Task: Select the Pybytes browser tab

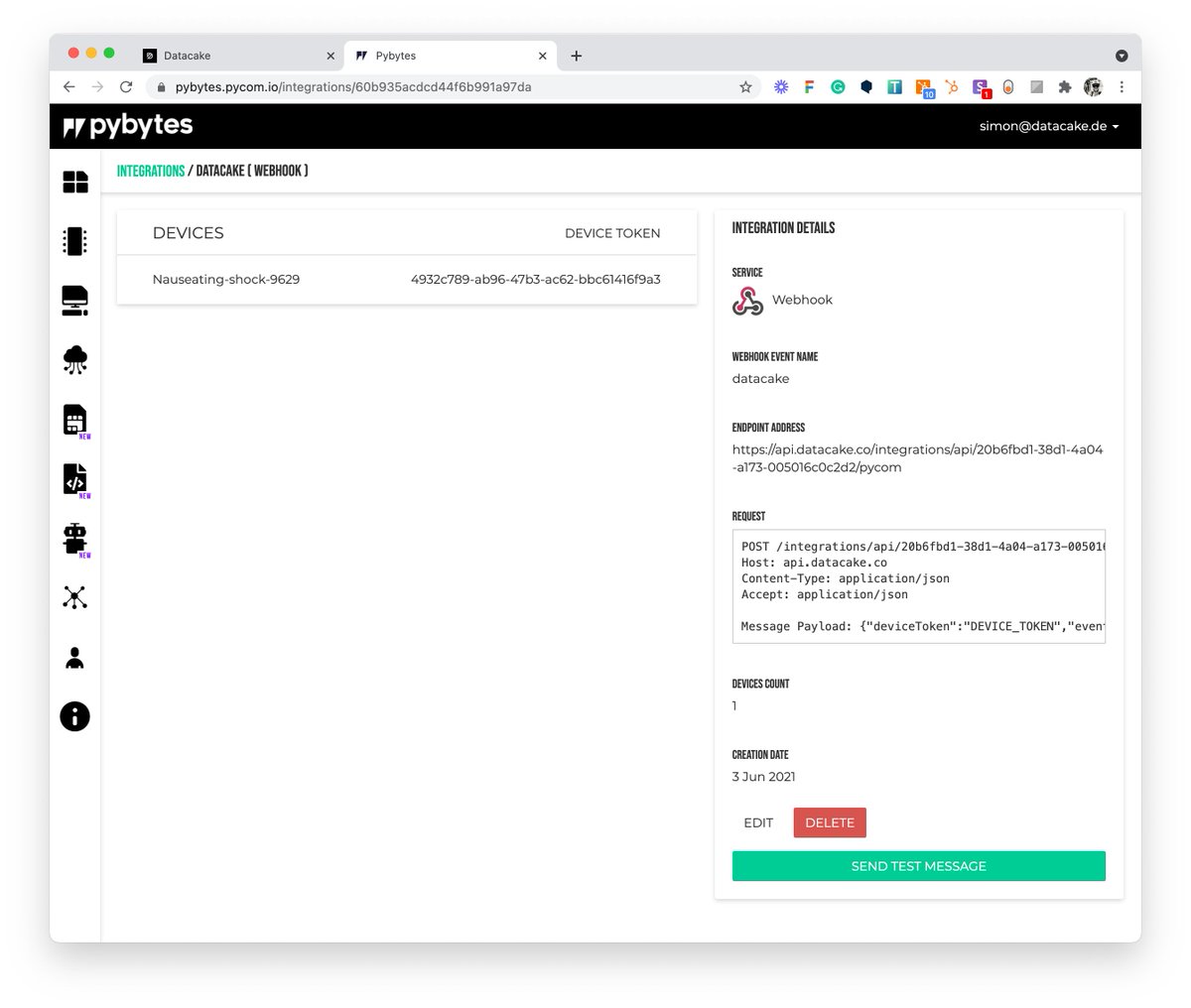Action: click(450, 56)
